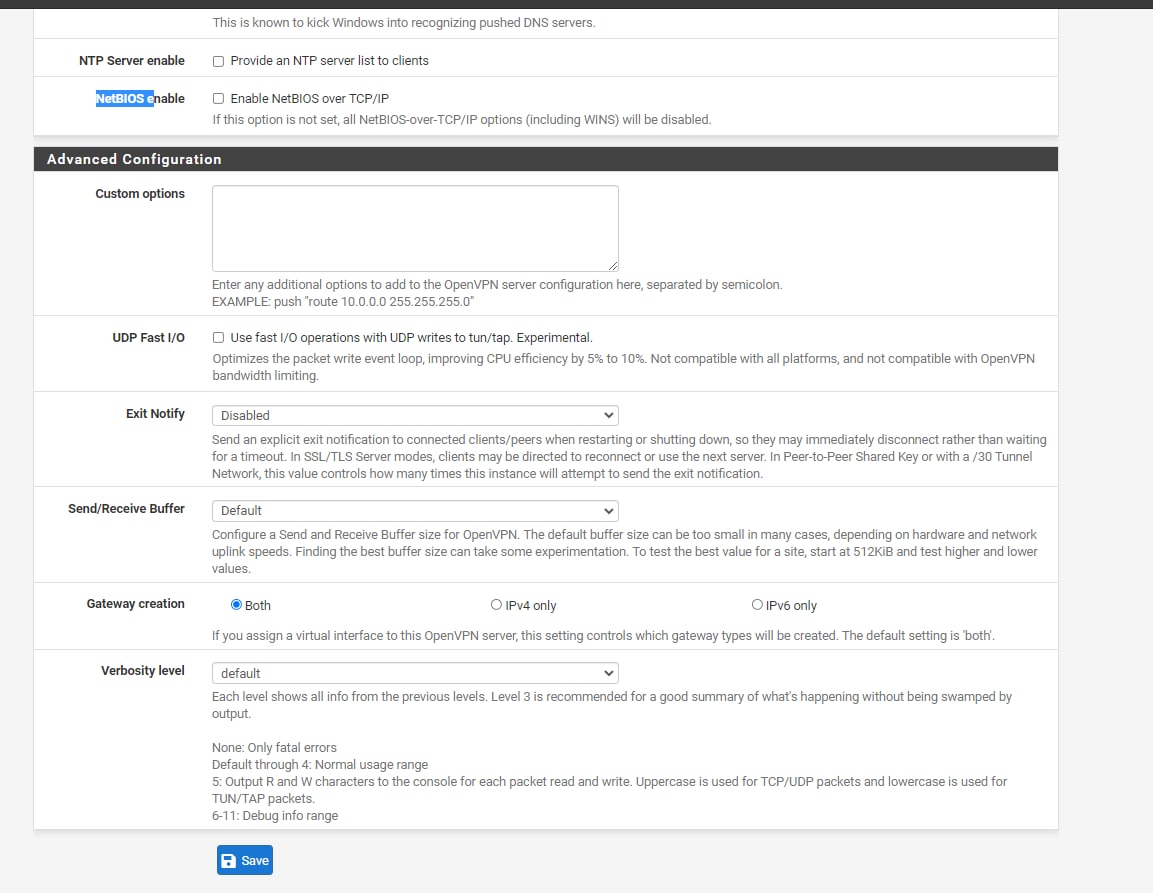
Task: Click the 'Default through 4: Normal usage range' line
Action: click(320, 764)
